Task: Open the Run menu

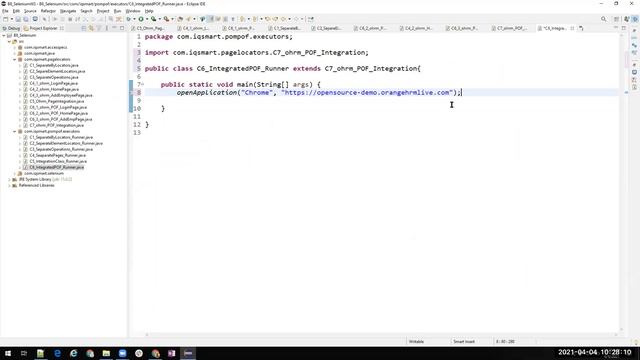Action: click(118, 11)
